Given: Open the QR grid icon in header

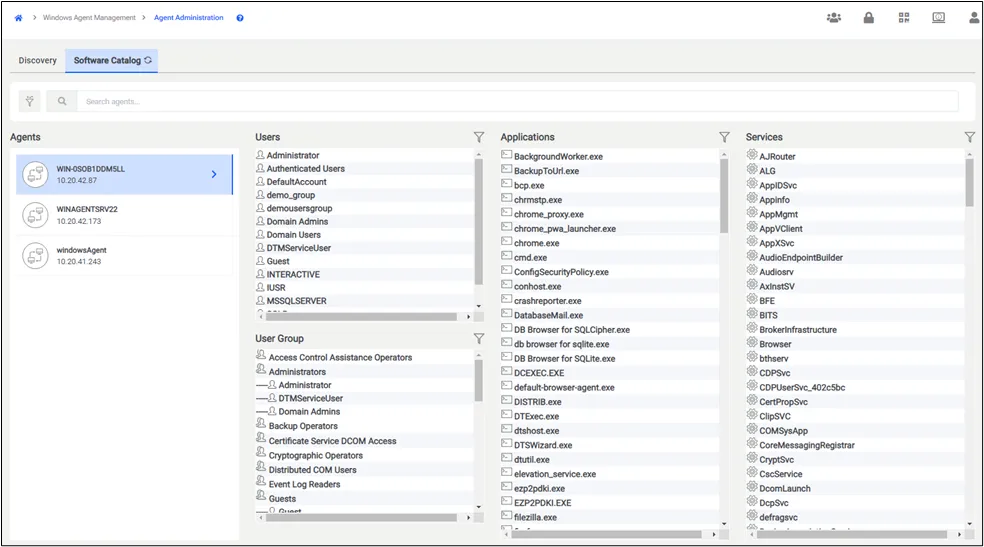Looking at the screenshot, I should point(904,18).
